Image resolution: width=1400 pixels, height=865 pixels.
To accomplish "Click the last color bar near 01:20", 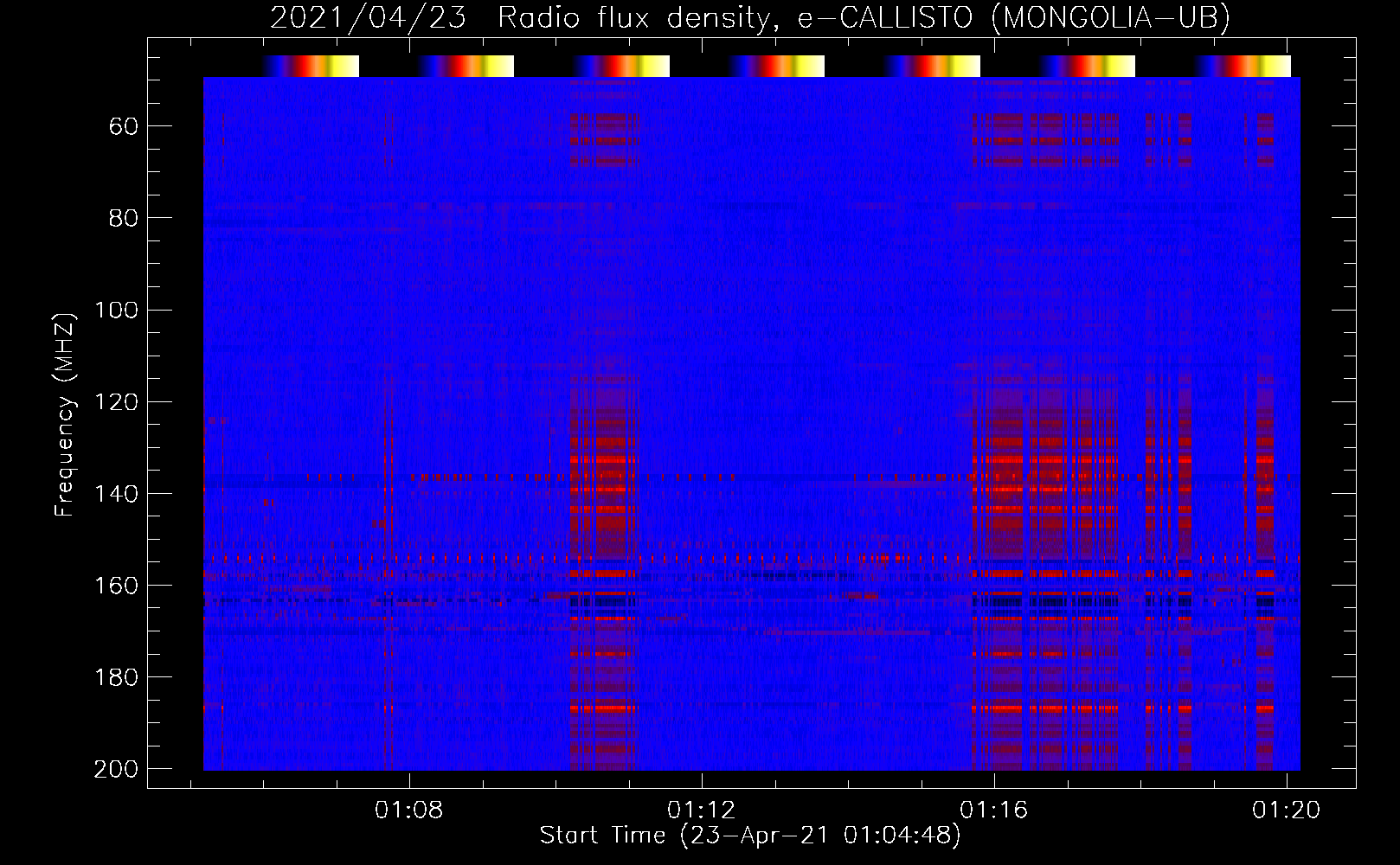I will pyautogui.click(x=1243, y=66).
